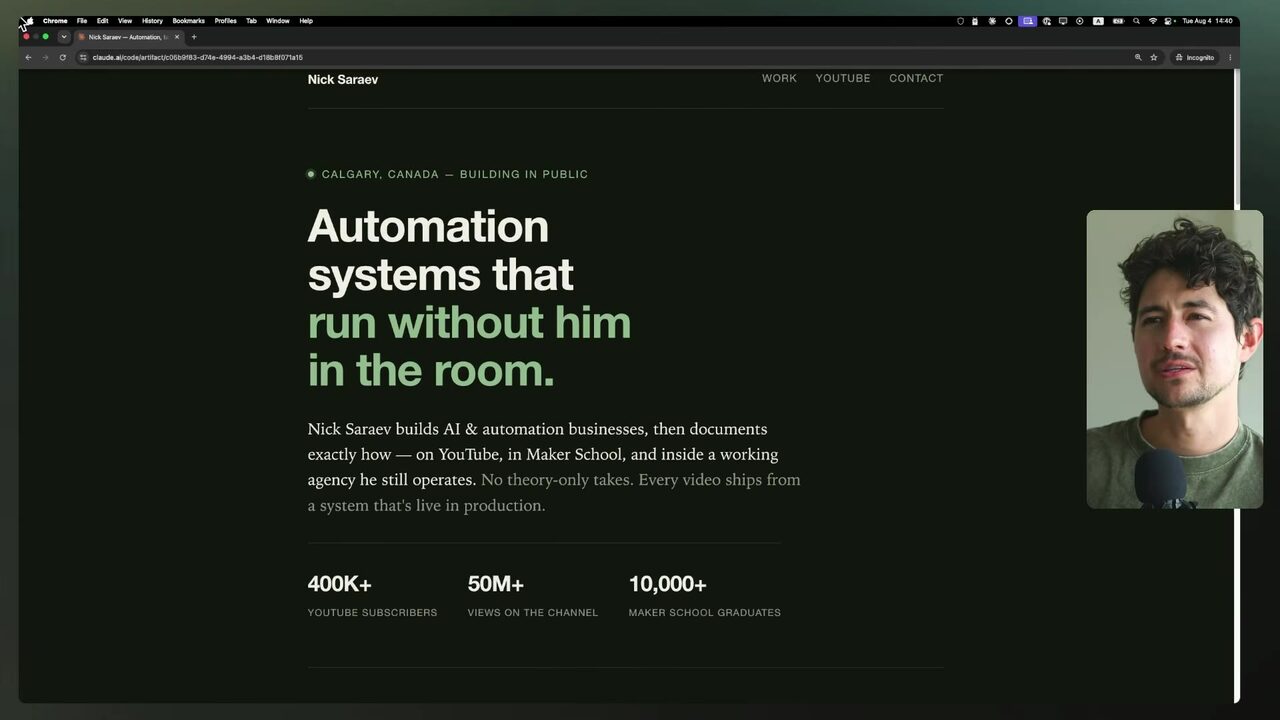The image size is (1280, 720).
Task: Click the shield icon in the menu bar
Action: point(961,21)
